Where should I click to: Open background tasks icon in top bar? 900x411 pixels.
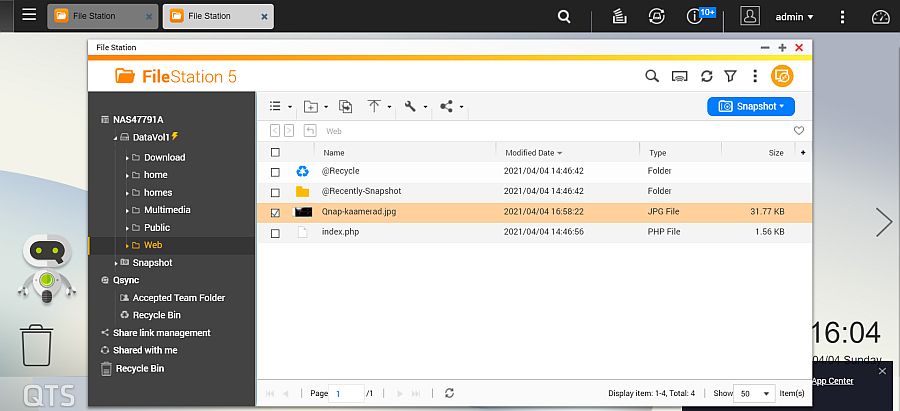[619, 17]
